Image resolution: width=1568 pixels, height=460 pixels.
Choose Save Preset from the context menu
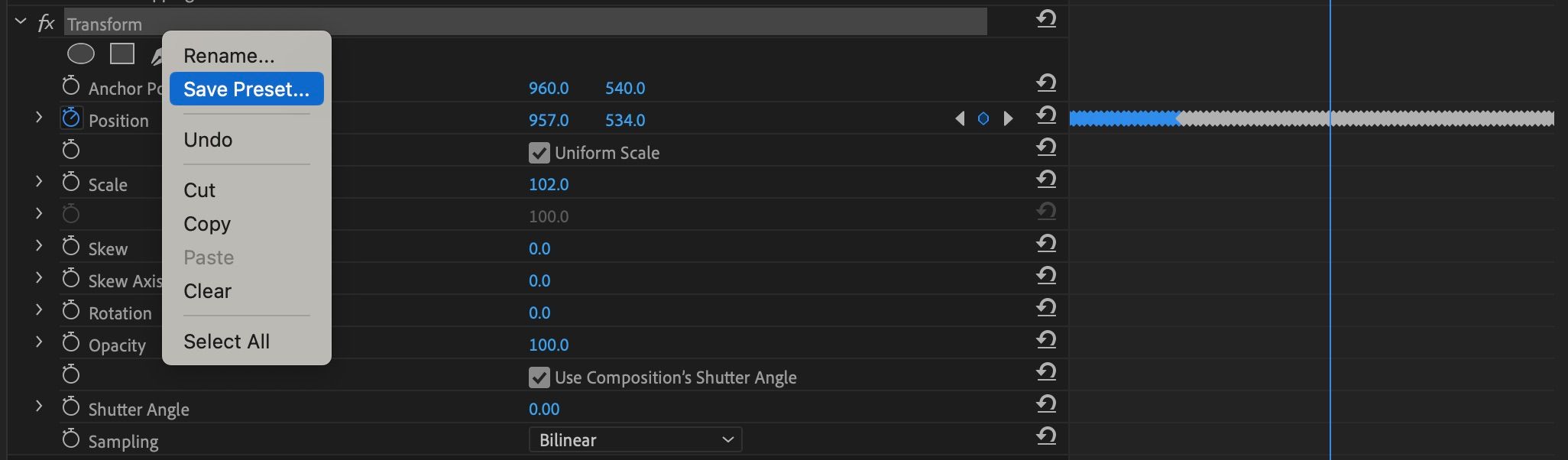[246, 89]
